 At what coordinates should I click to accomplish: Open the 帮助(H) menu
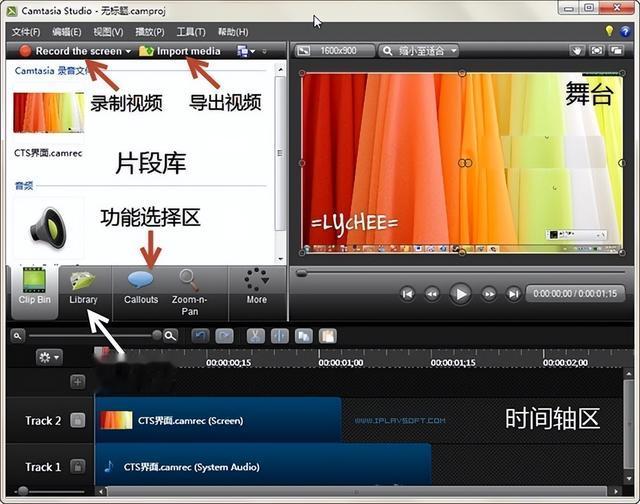233,32
